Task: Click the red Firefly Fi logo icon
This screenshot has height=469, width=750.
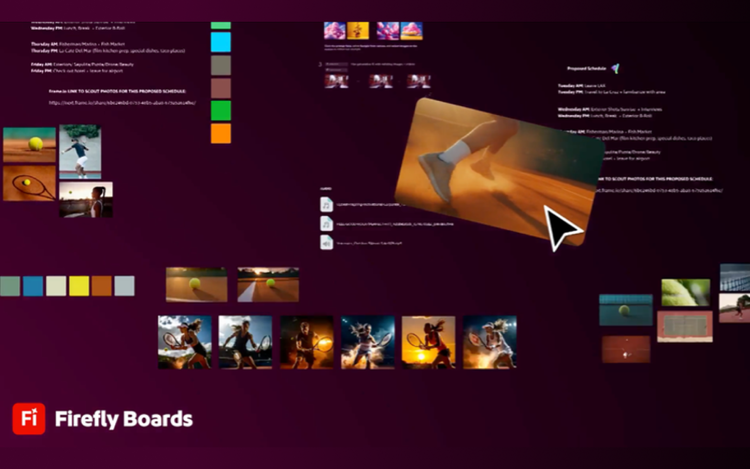Action: 28,419
